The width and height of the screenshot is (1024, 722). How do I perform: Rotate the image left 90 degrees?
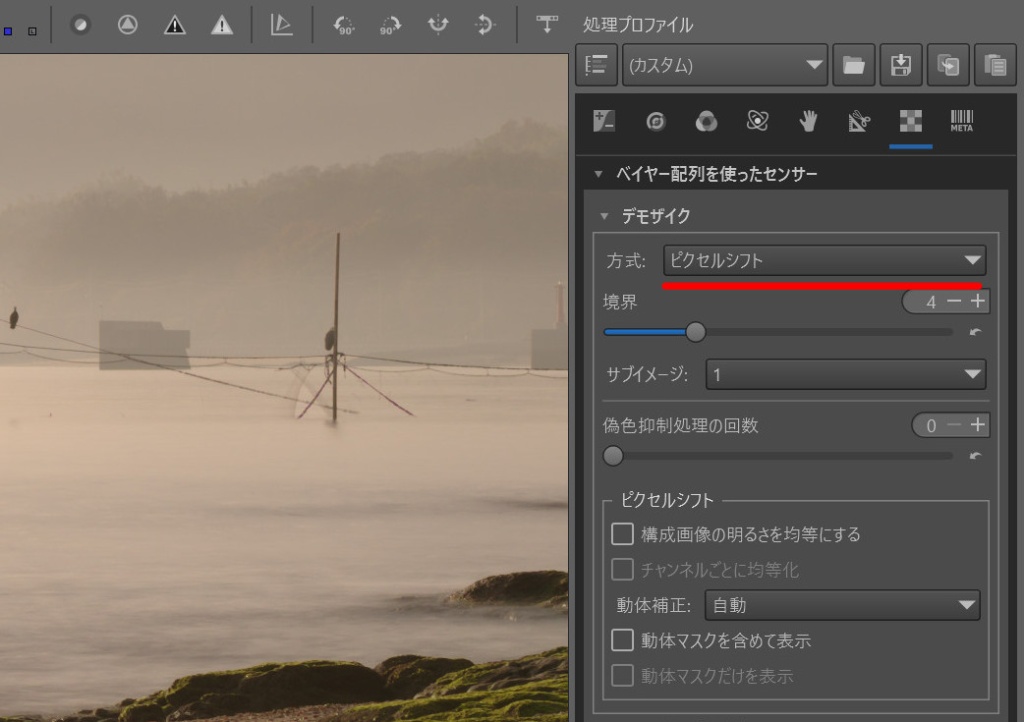344,25
